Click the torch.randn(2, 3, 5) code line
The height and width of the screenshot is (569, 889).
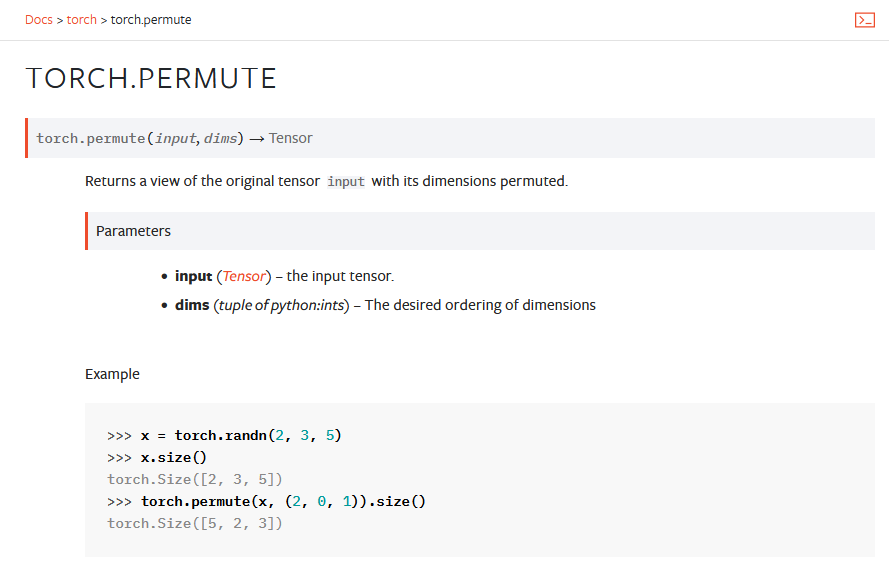(240, 435)
